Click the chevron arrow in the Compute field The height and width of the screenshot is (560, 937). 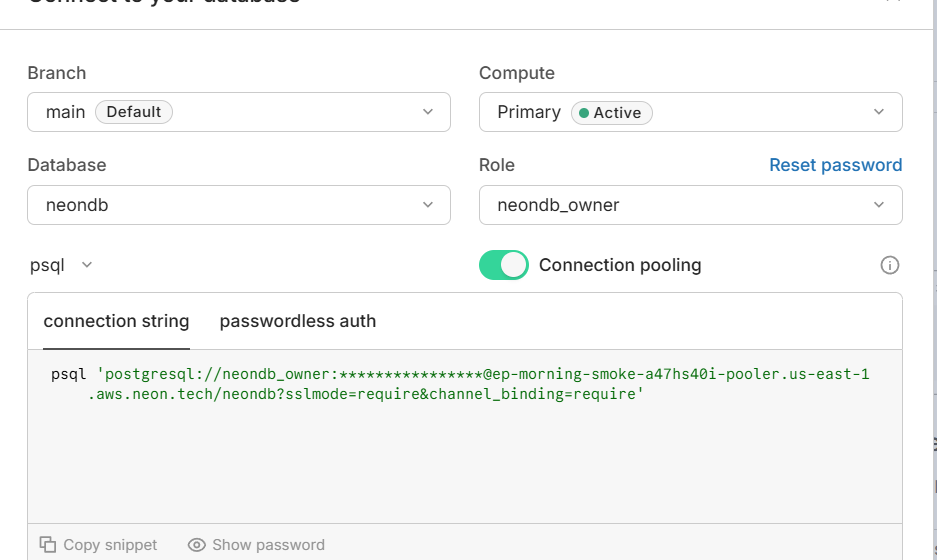pos(879,112)
